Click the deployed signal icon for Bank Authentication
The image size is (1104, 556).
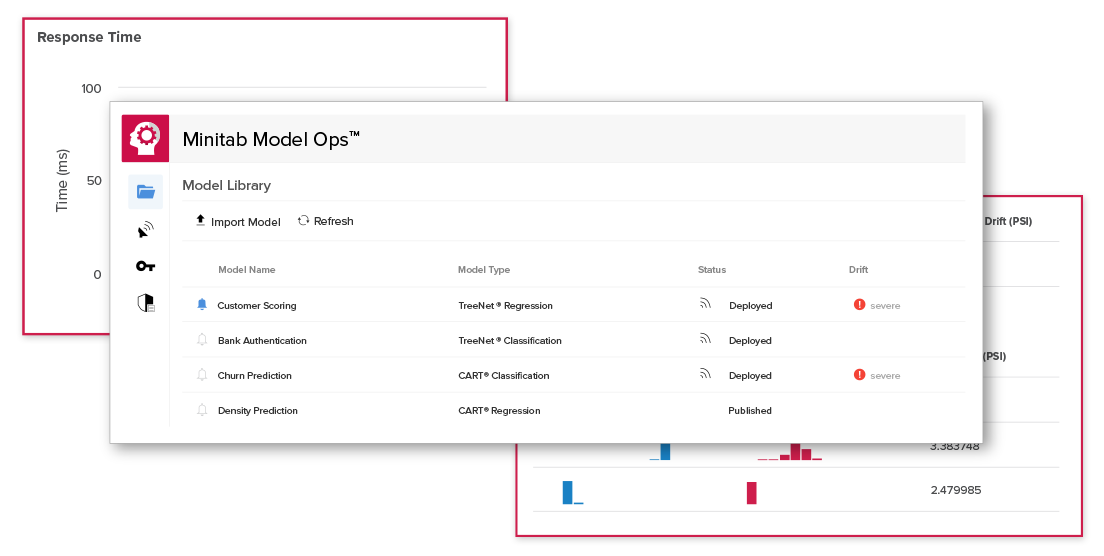[705, 340]
